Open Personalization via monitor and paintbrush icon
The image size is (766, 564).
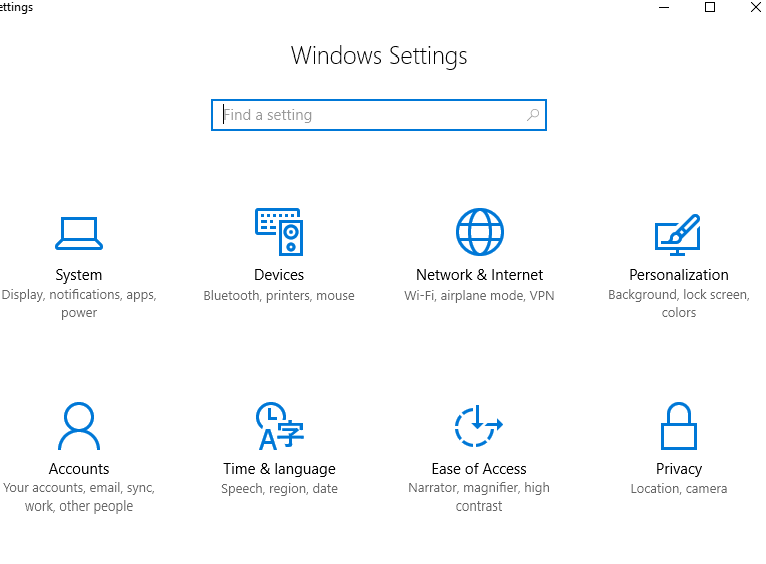coord(678,235)
